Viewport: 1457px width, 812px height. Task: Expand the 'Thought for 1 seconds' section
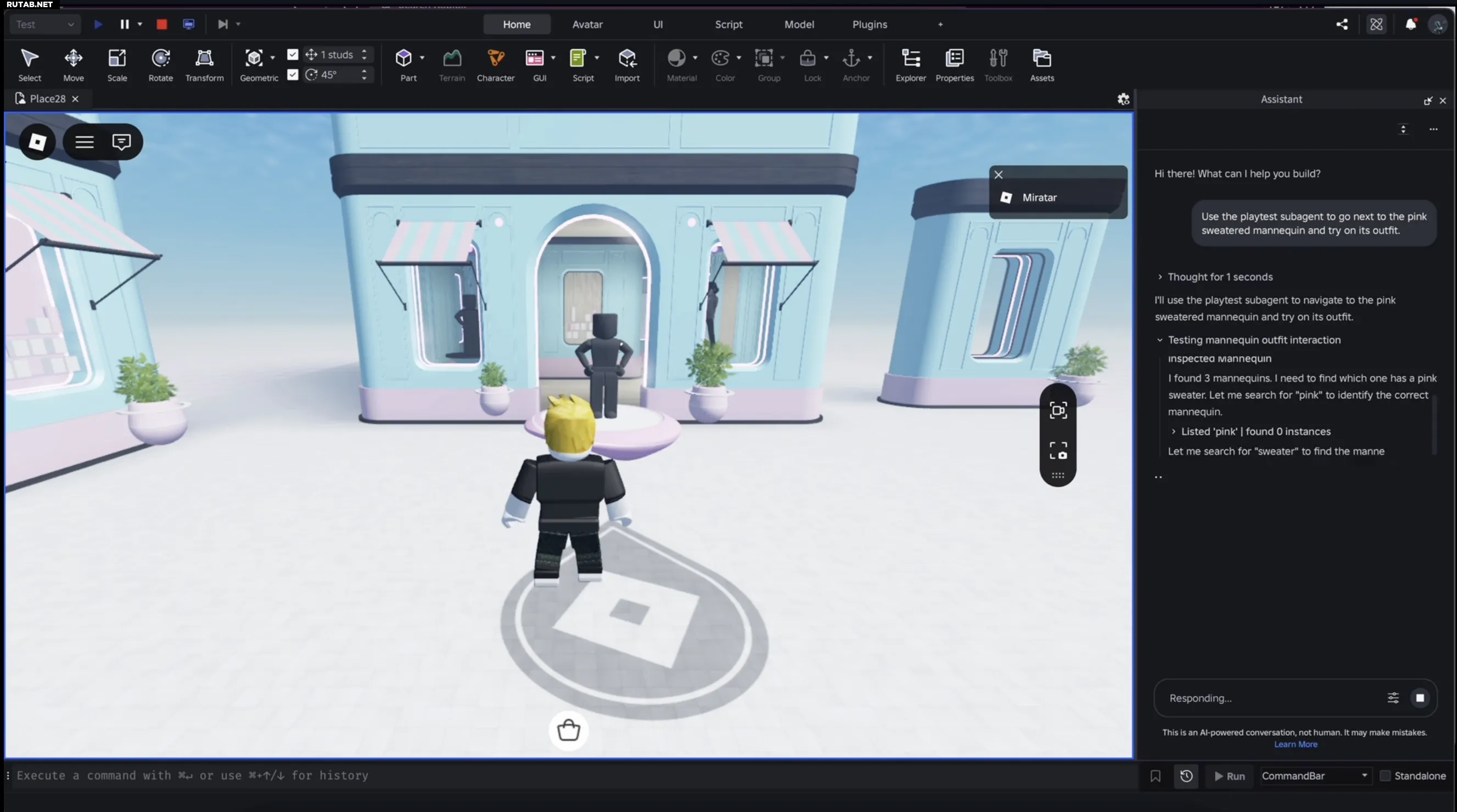click(x=1160, y=277)
